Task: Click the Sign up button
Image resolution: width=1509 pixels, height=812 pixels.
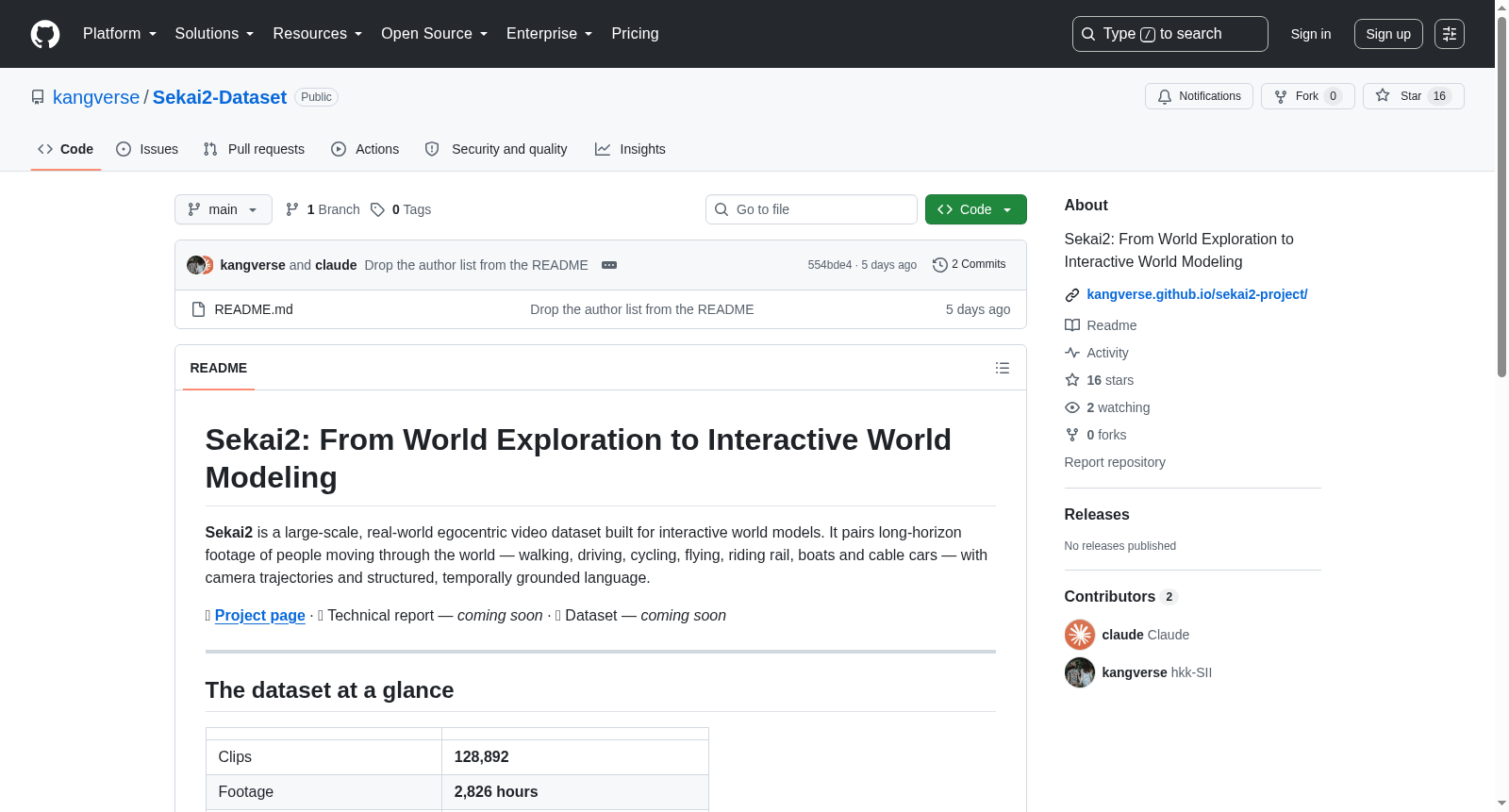Action: (1388, 34)
